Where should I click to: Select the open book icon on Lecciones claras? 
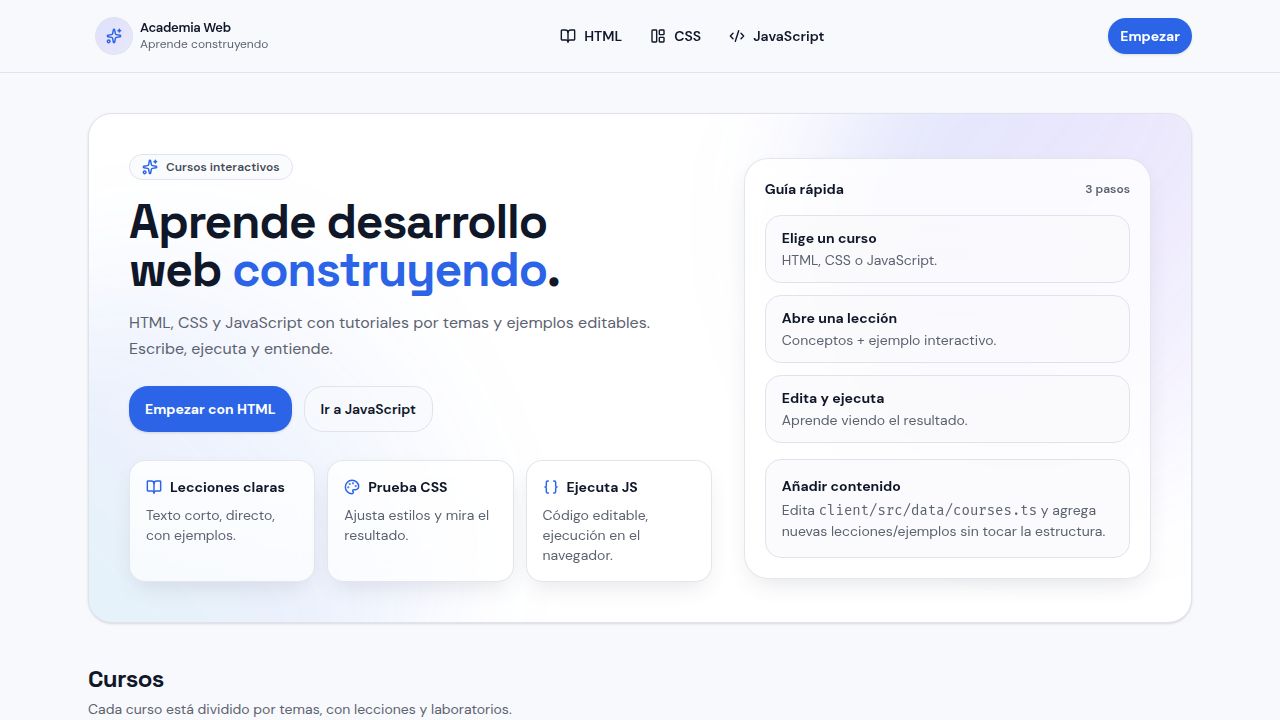click(x=154, y=487)
